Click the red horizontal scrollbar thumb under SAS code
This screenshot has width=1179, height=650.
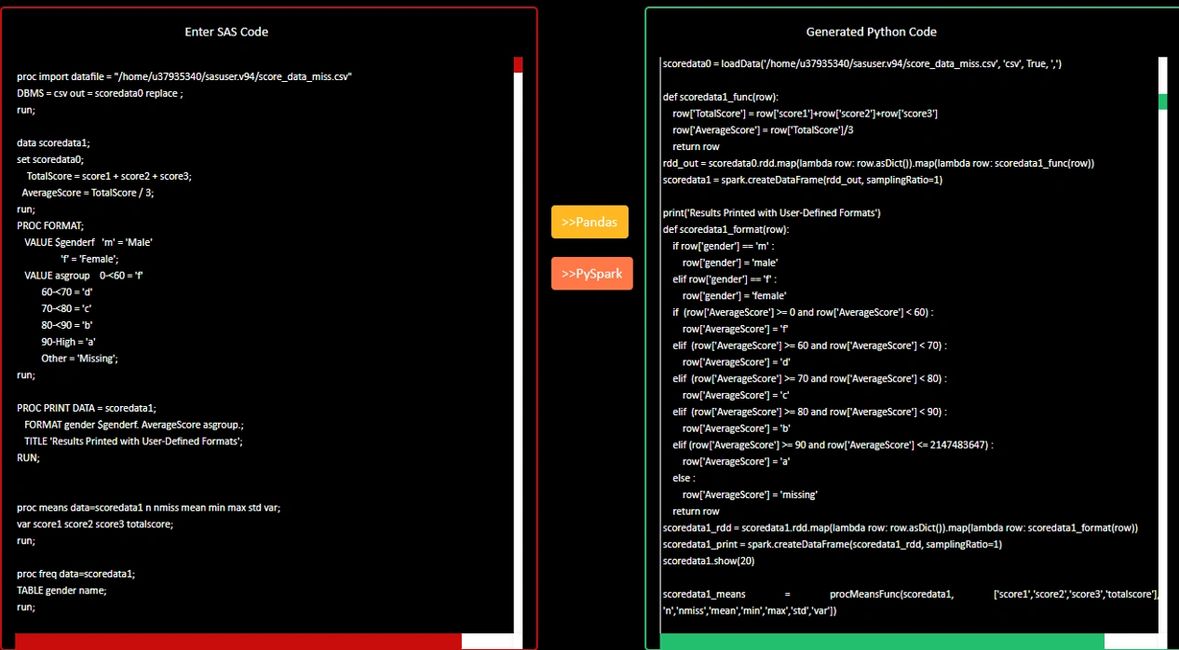click(238, 641)
